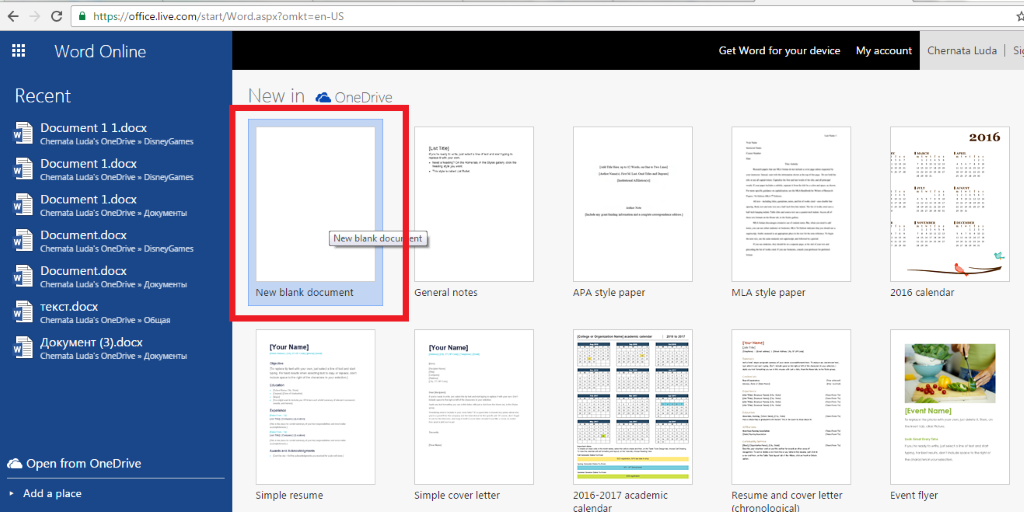Click the New blank document caption
This screenshot has width=1024, height=512.
pyautogui.click(x=304, y=293)
